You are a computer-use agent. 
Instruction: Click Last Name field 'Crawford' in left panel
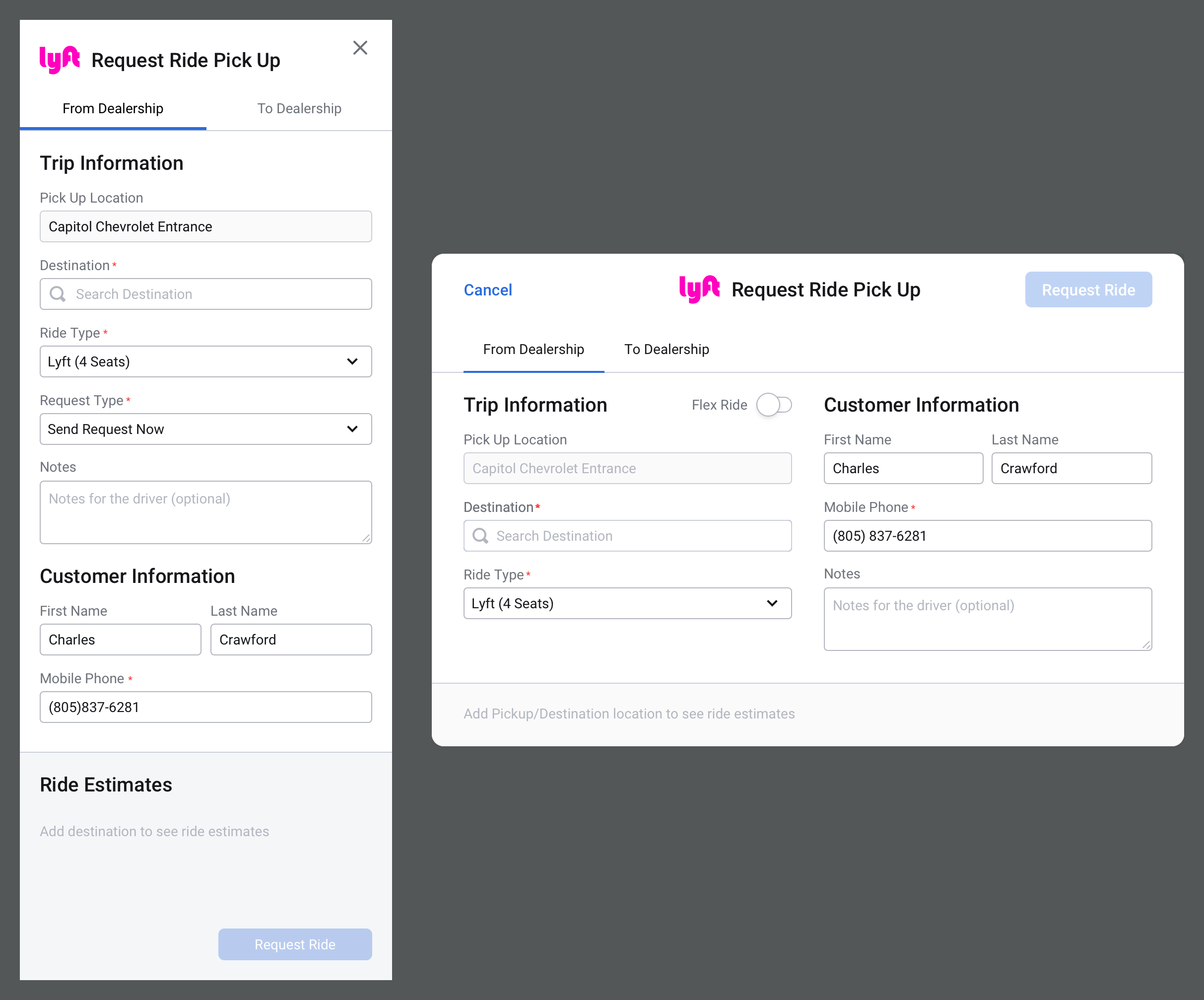tap(291, 640)
